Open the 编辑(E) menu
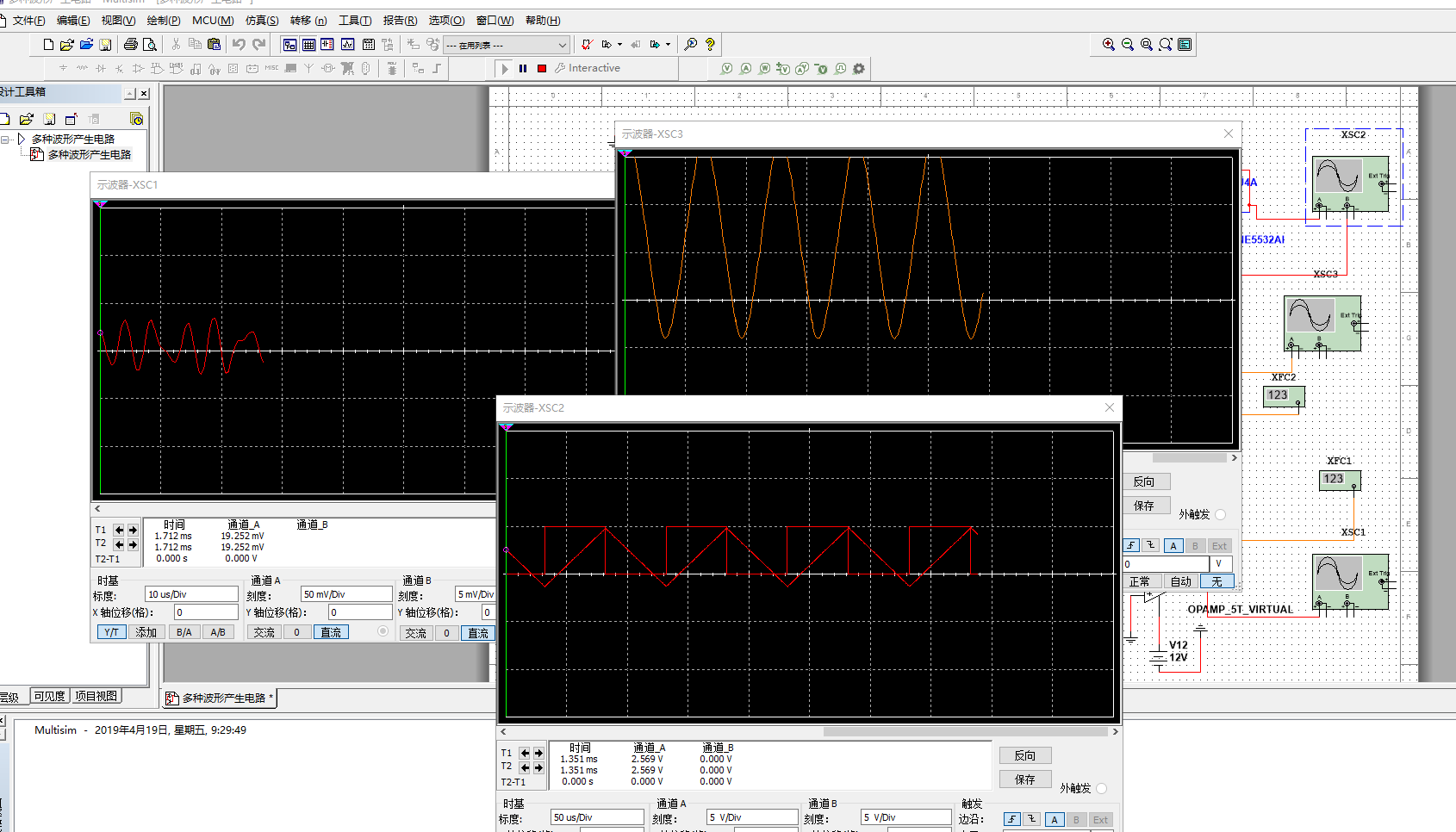 (73, 21)
